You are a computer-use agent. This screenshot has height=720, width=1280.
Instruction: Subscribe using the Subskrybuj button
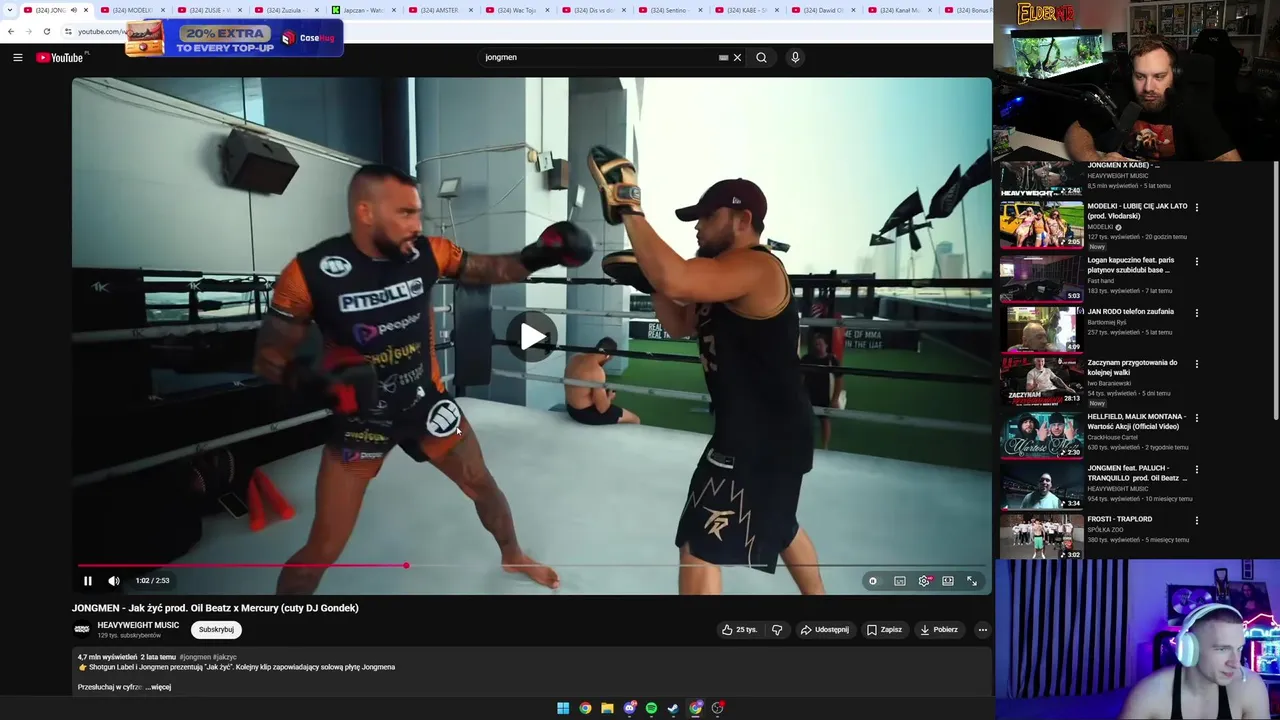[x=216, y=630]
